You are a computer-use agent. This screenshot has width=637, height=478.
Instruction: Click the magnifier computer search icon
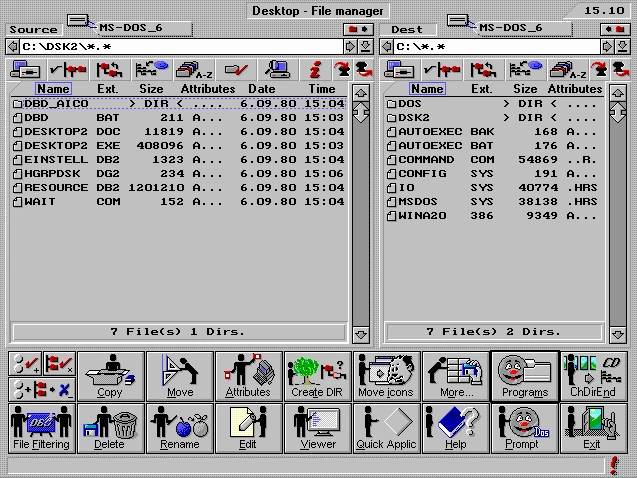click(x=278, y=70)
